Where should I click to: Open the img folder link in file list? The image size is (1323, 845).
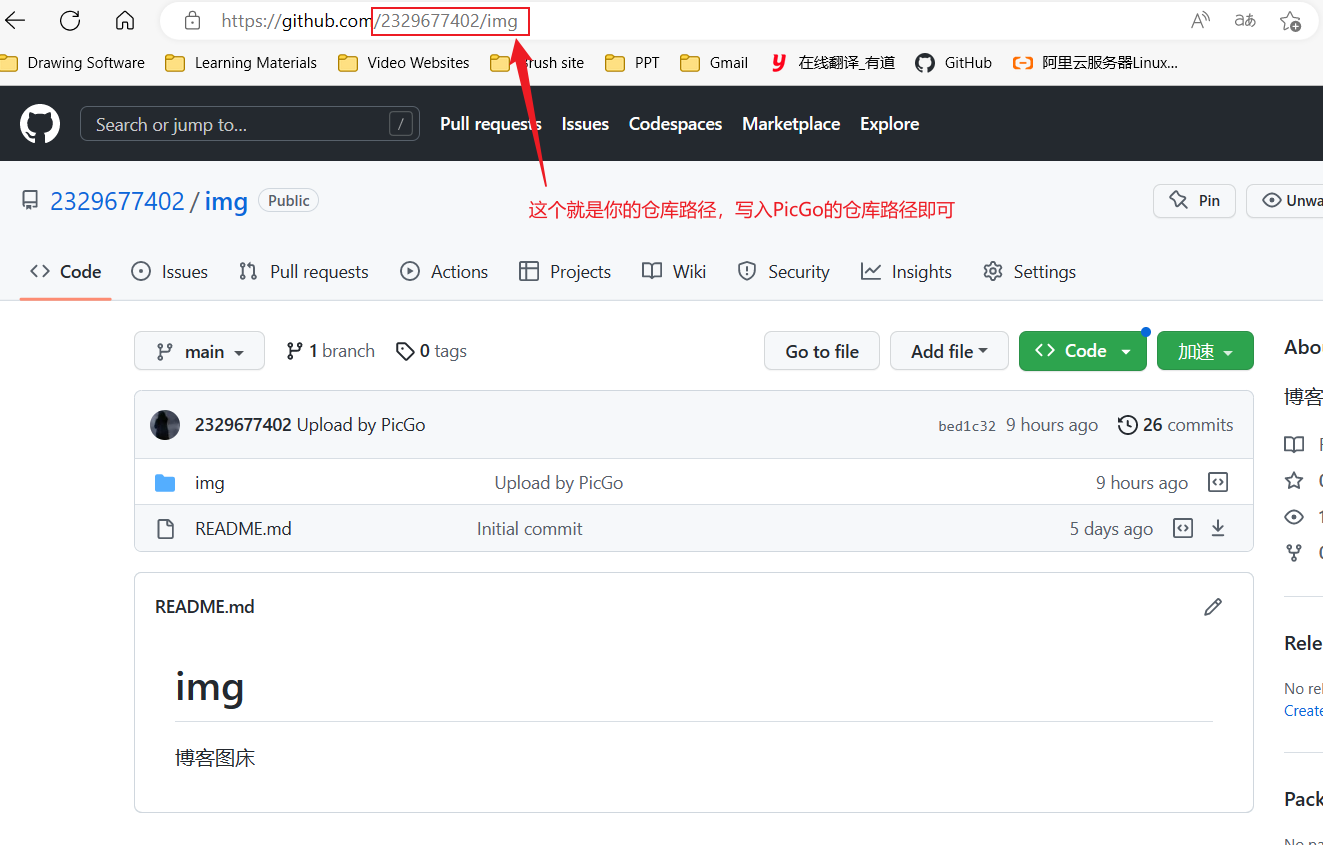tap(210, 483)
